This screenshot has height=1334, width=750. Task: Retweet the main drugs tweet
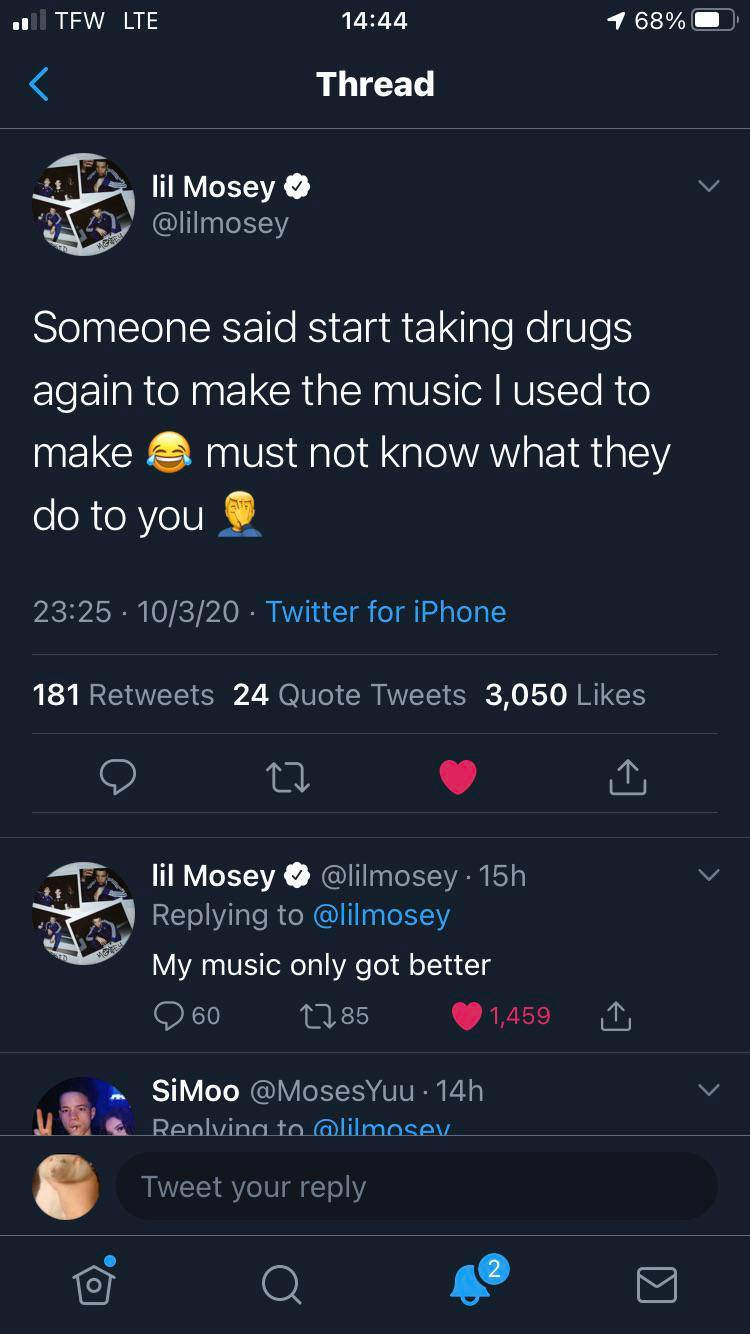click(288, 777)
